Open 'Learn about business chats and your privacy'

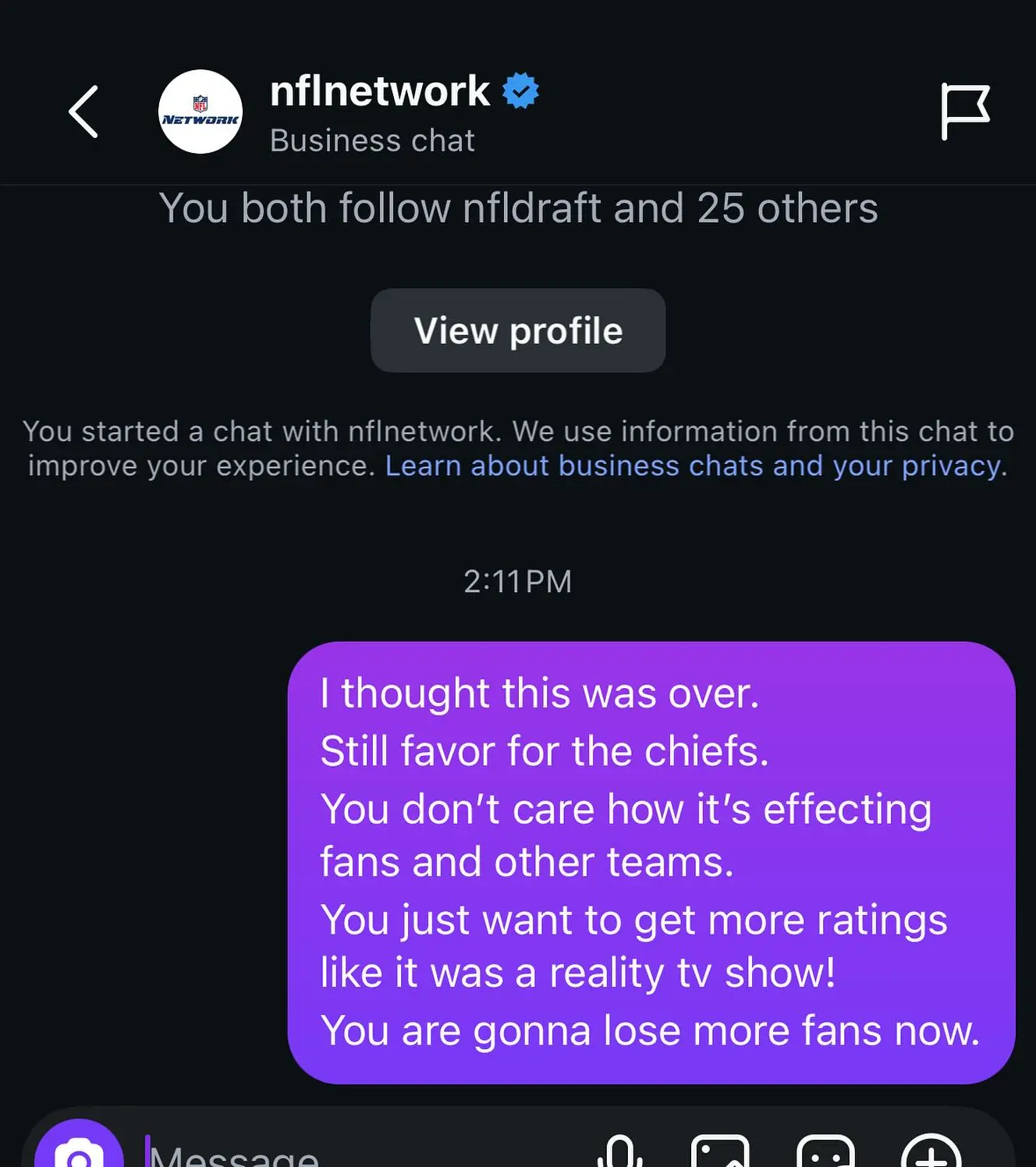pyautogui.click(x=696, y=466)
